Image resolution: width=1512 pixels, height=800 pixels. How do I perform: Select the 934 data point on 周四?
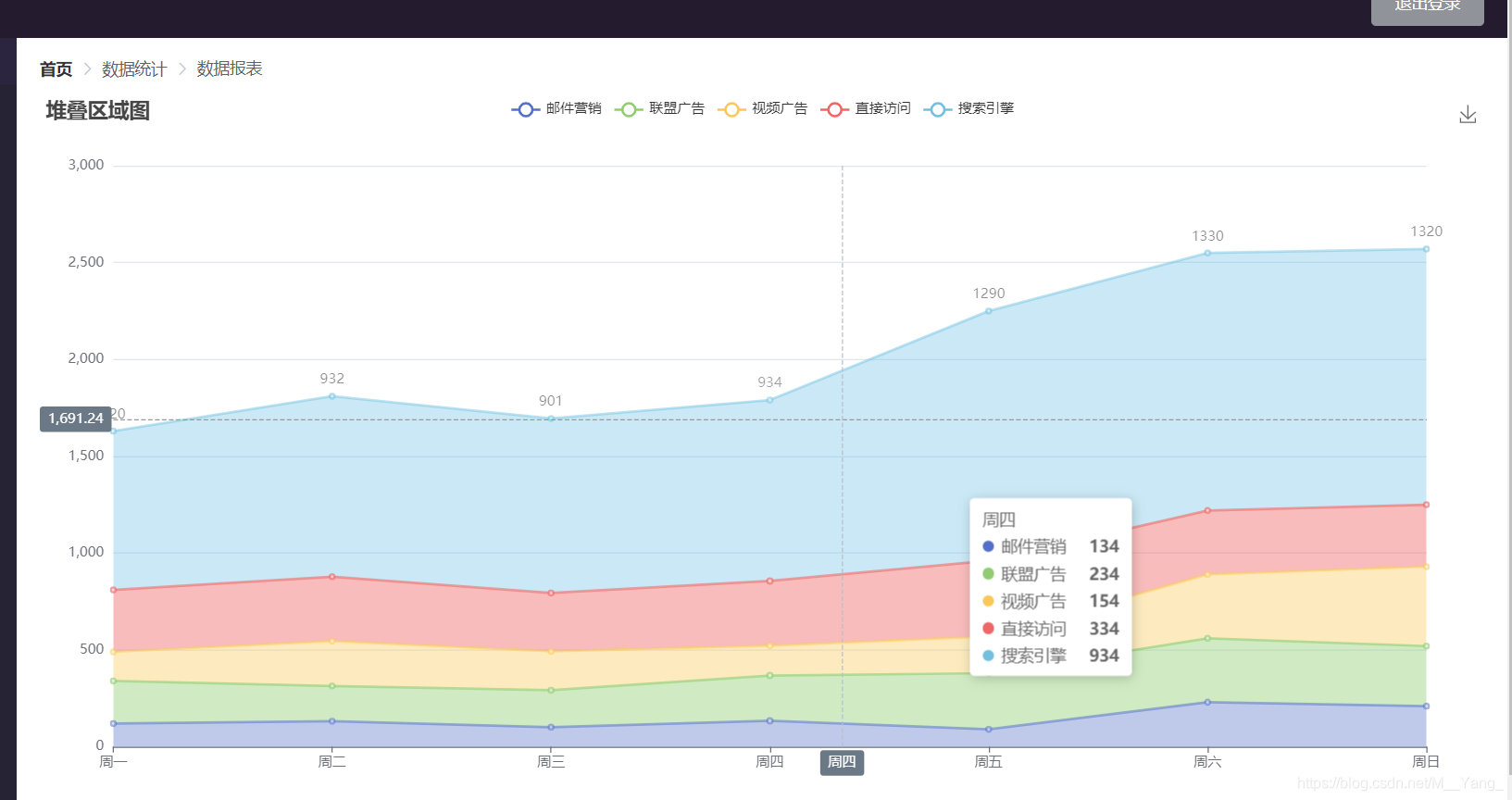pyautogui.click(x=769, y=400)
